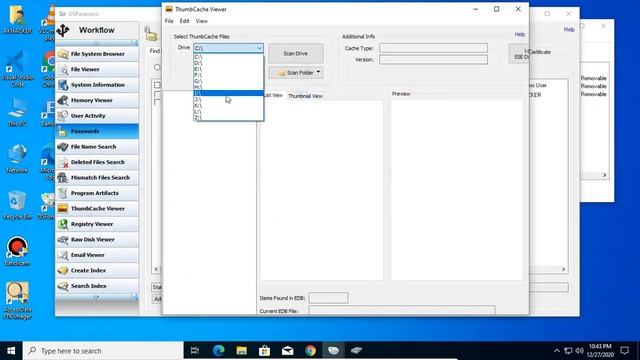Open the volume control in system tray
Image resolution: width=640 pixels, height=360 pixels.
[x=580, y=351]
